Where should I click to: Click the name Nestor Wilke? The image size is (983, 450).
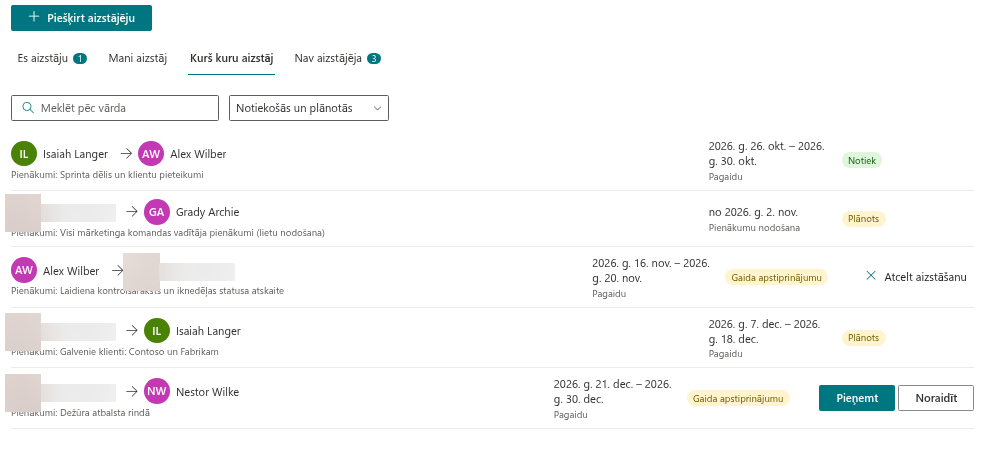point(208,392)
